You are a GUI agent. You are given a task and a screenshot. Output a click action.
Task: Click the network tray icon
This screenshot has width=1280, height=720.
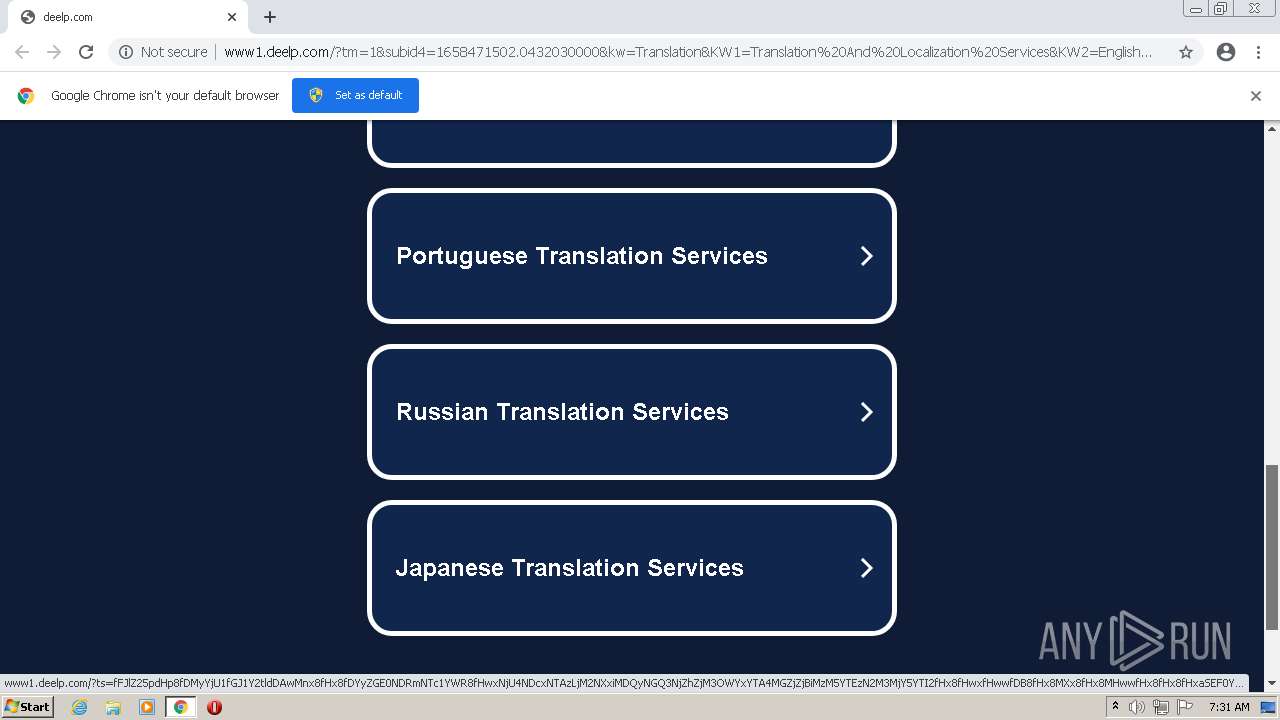coord(1161,707)
